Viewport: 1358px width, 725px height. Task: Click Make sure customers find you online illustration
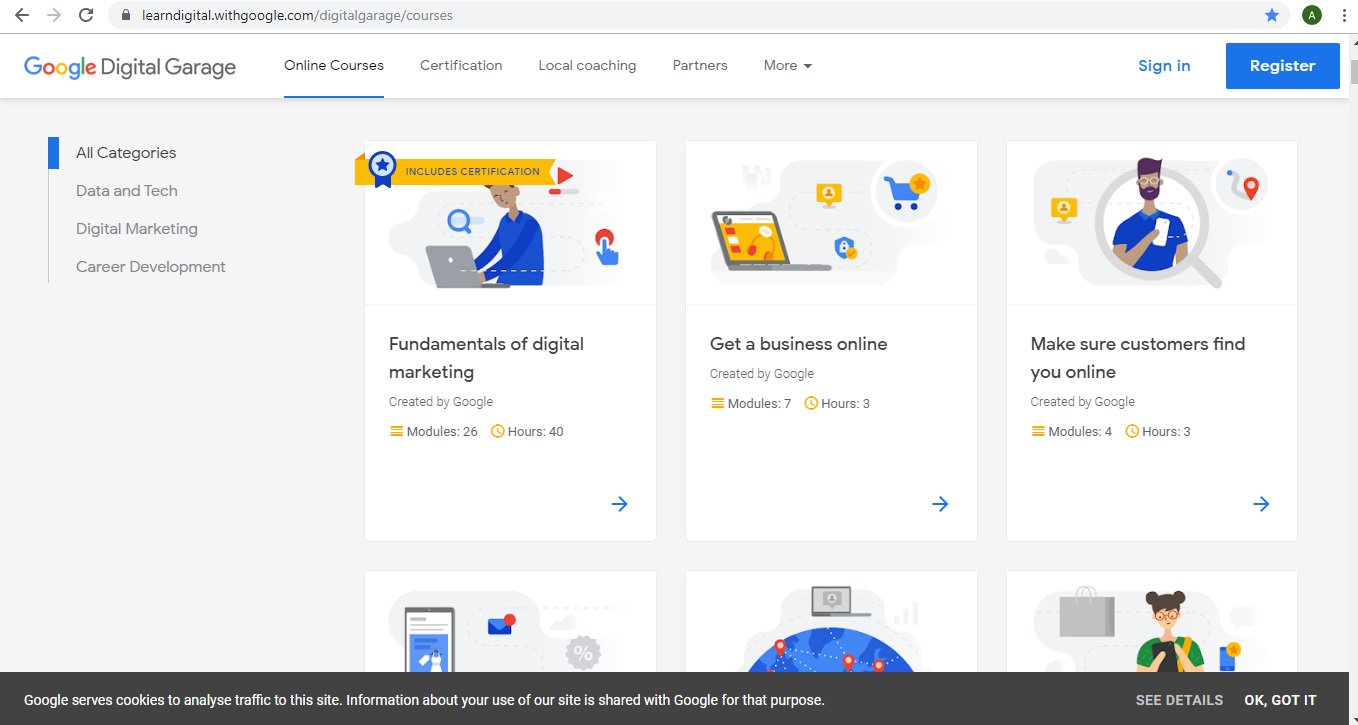(1152, 223)
